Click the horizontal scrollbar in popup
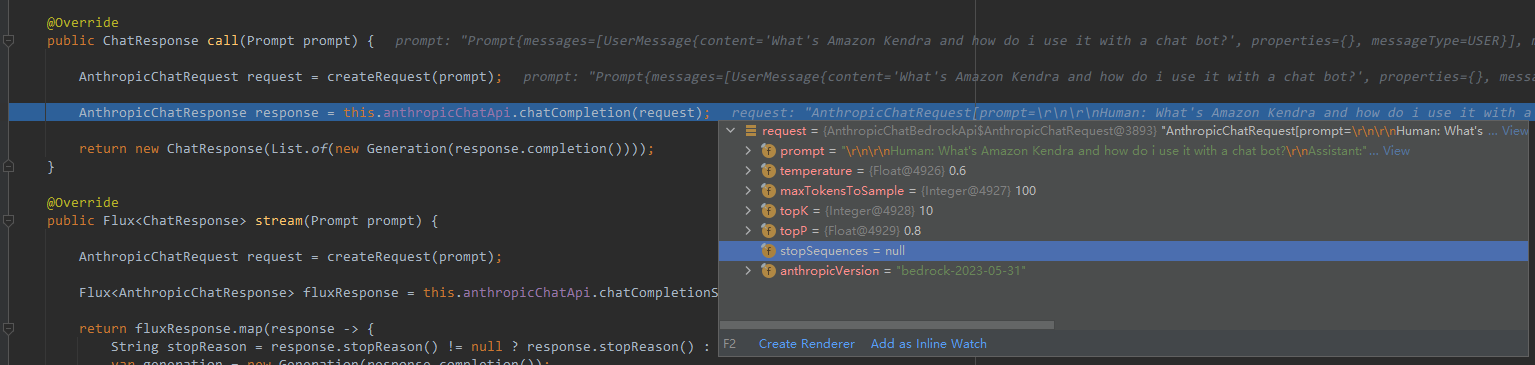The height and width of the screenshot is (365, 1535). click(887, 325)
